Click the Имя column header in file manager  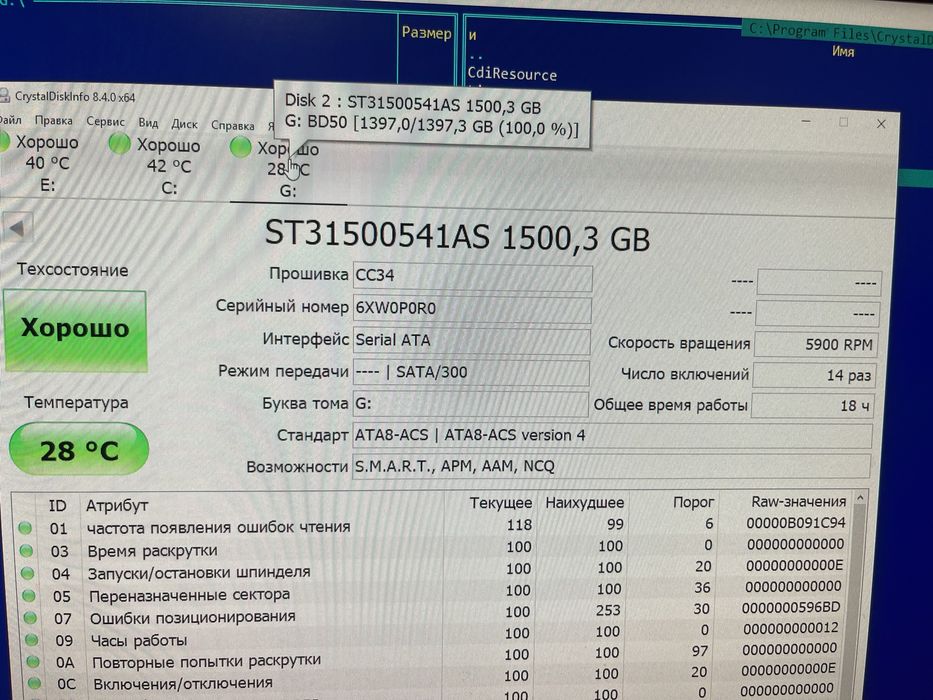[x=843, y=52]
